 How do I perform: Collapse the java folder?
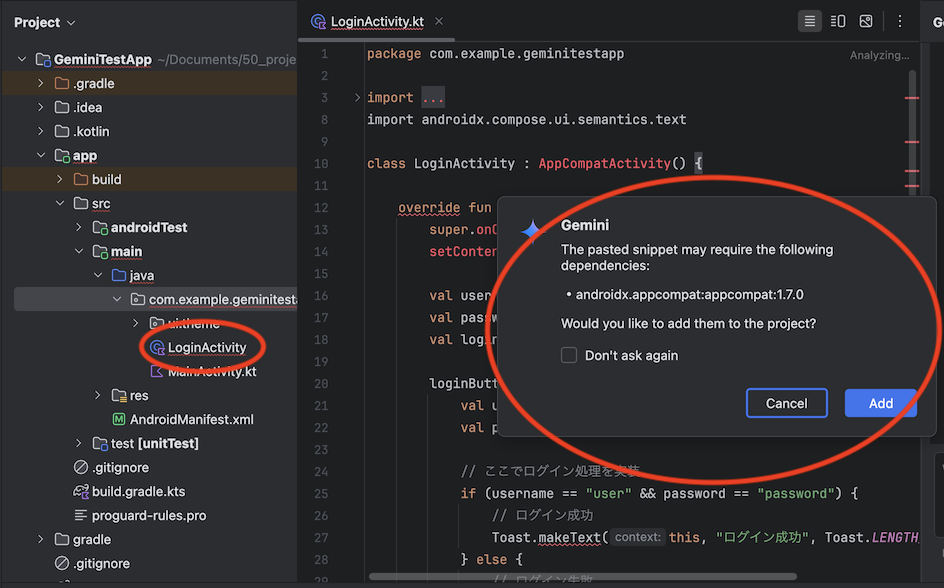click(98, 276)
